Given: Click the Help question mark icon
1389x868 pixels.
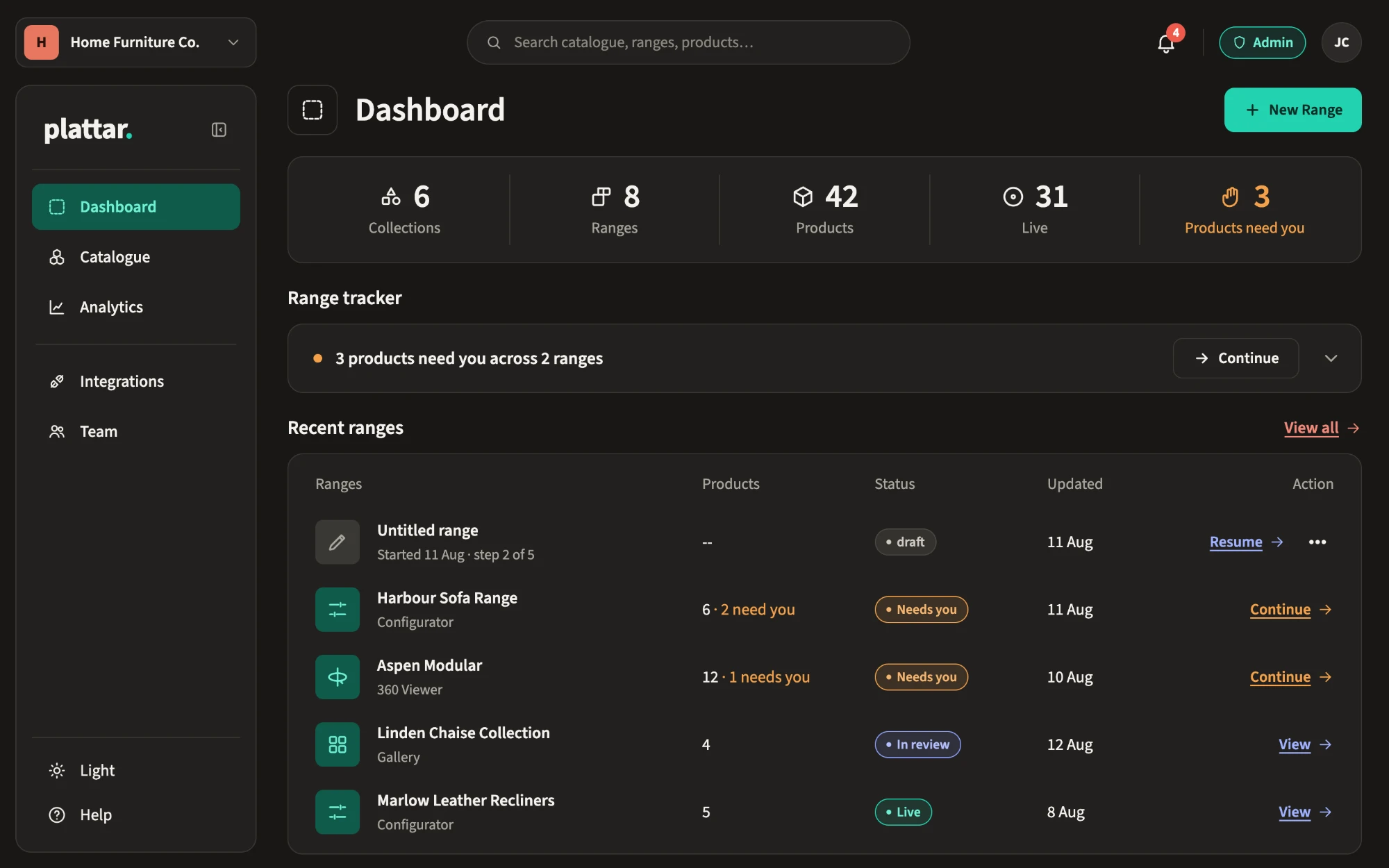Looking at the screenshot, I should click(x=57, y=815).
